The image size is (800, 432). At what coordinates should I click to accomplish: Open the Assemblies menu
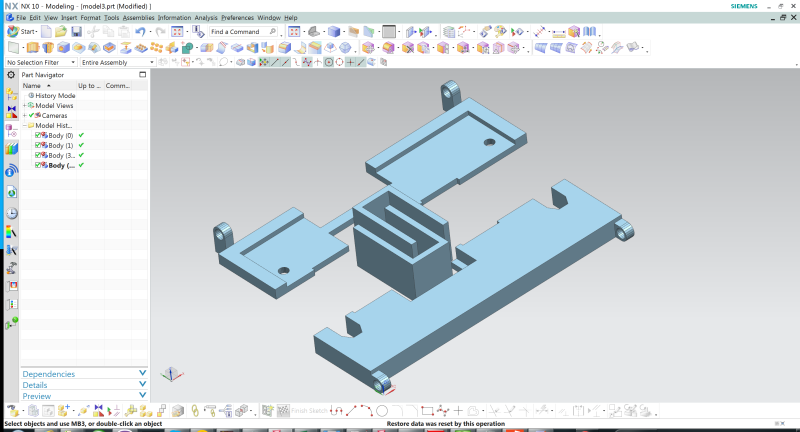138,17
